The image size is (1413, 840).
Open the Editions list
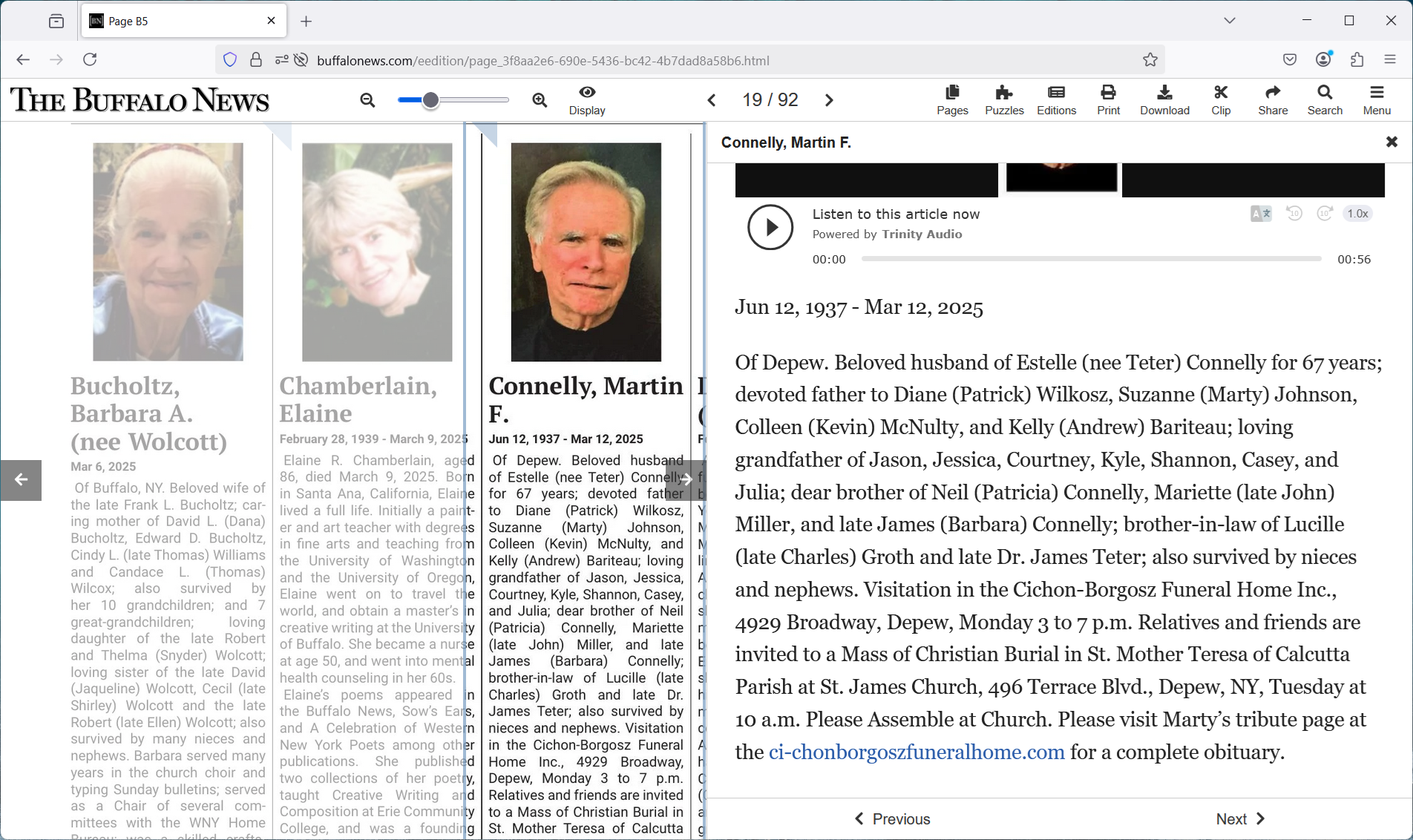[x=1056, y=100]
